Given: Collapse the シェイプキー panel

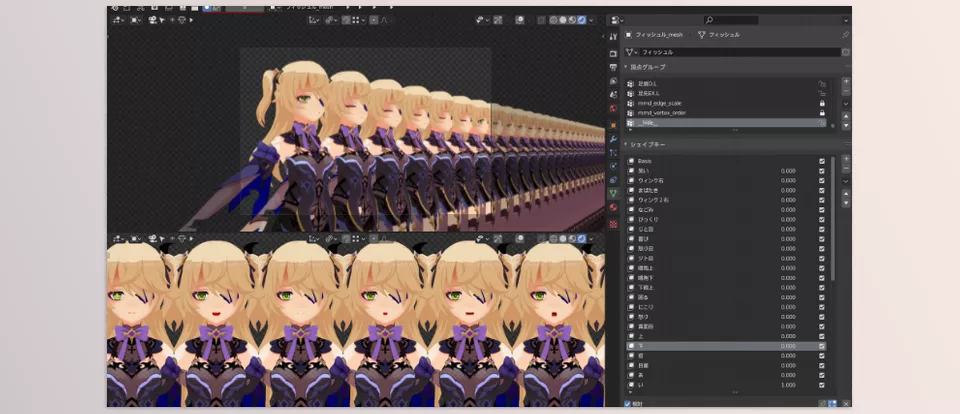Looking at the screenshot, I should [626, 144].
